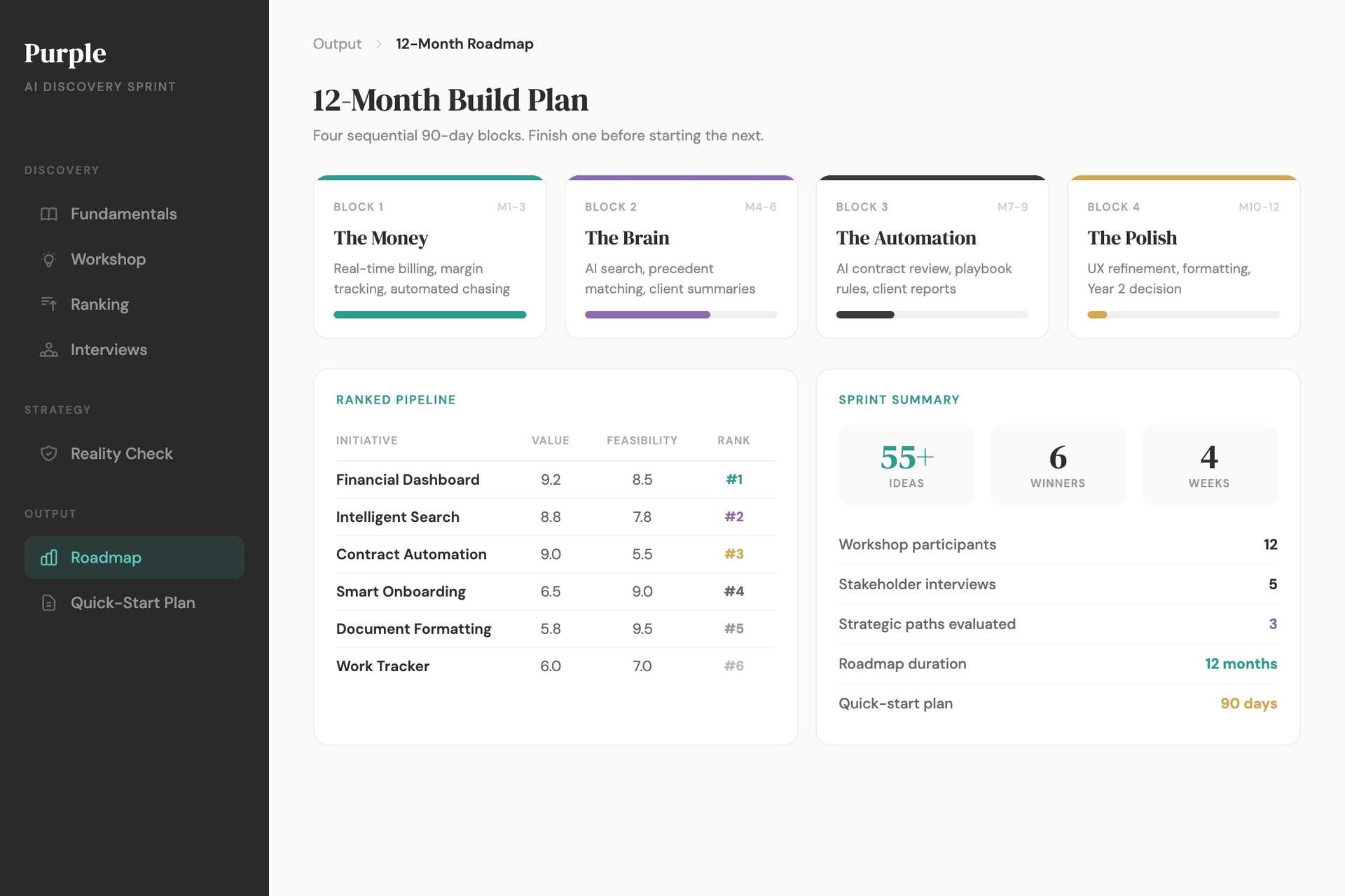The height and width of the screenshot is (896, 1345).
Task: Click the 55+ Ideas stat card
Action: (906, 464)
